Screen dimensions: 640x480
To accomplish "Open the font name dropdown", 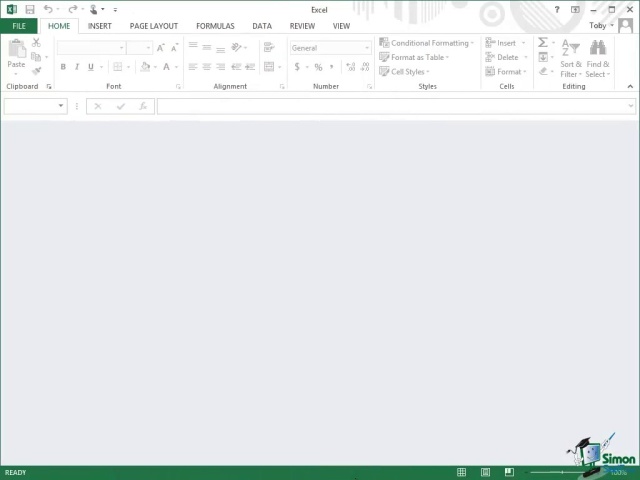I will [122, 48].
